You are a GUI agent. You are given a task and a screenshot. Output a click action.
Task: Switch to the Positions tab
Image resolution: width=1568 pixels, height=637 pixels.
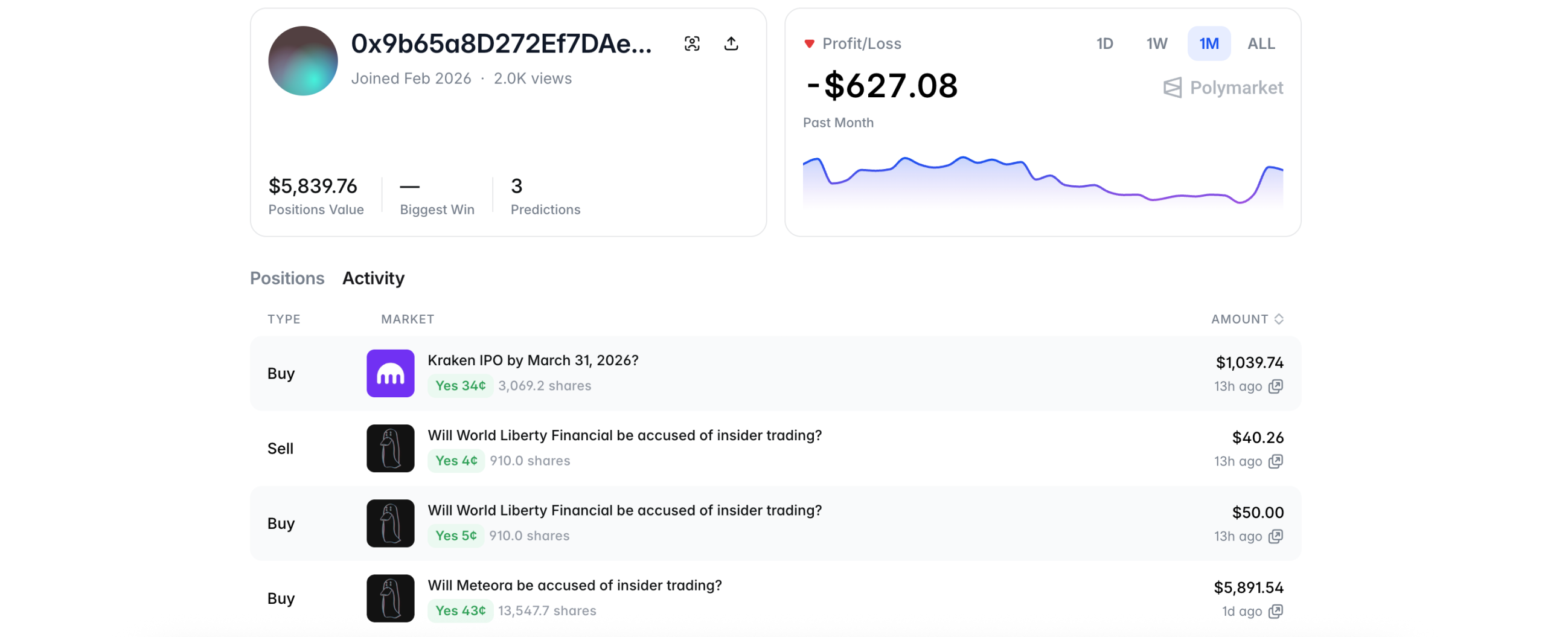click(287, 278)
